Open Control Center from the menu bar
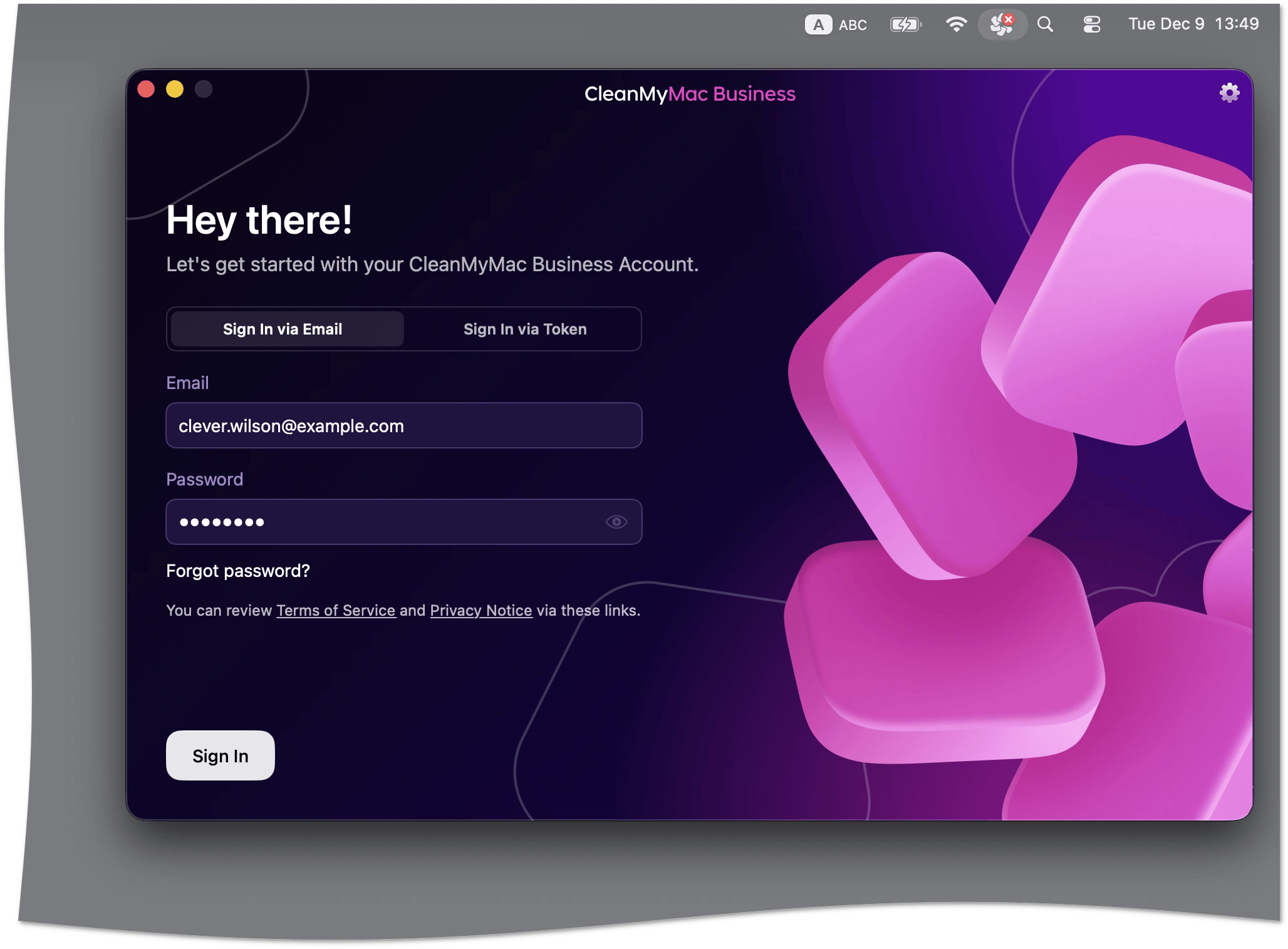Image resolution: width=1288 pixels, height=949 pixels. 1091,24
